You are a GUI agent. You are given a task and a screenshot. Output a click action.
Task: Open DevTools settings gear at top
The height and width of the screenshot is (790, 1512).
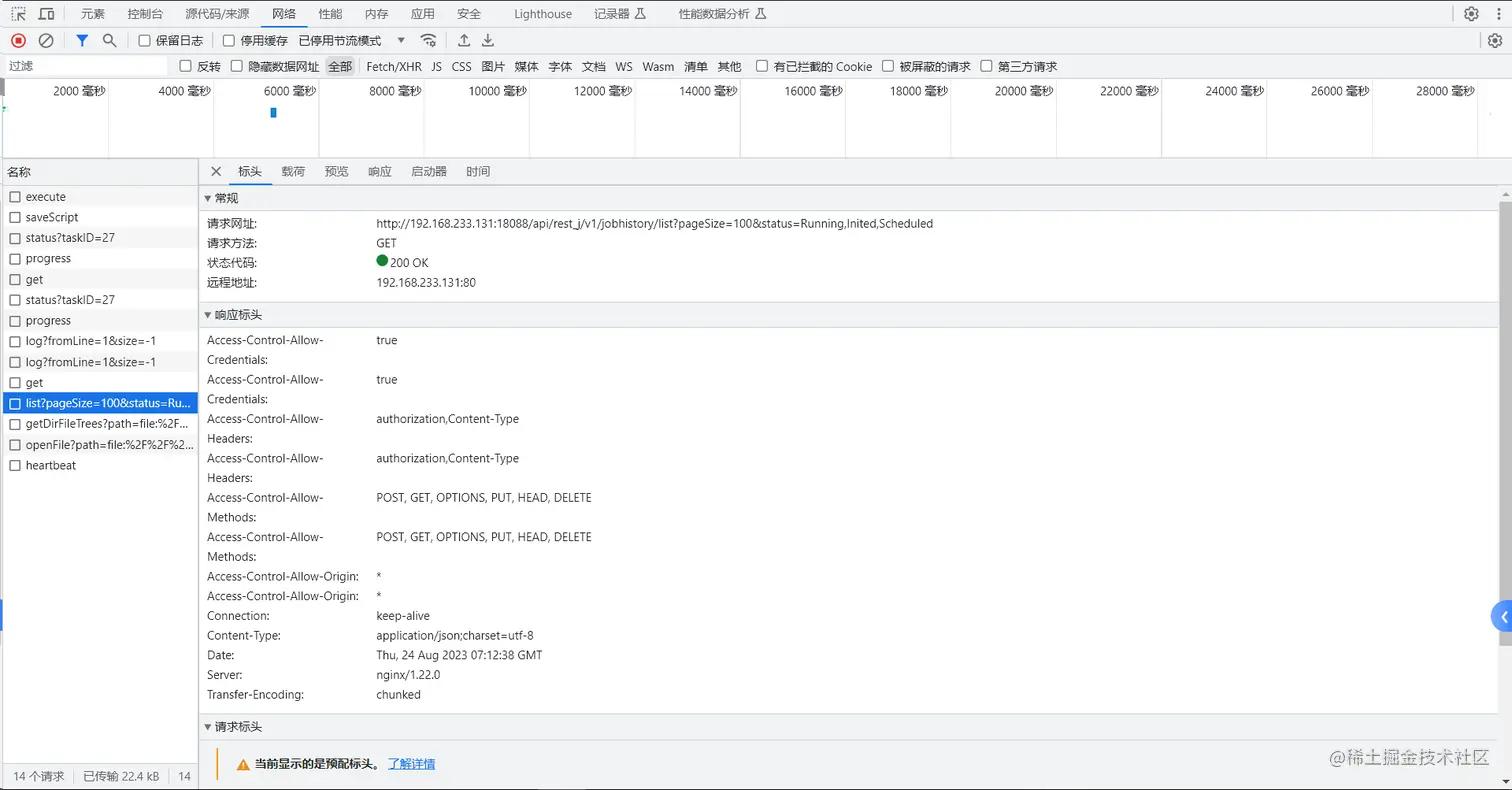click(1471, 14)
